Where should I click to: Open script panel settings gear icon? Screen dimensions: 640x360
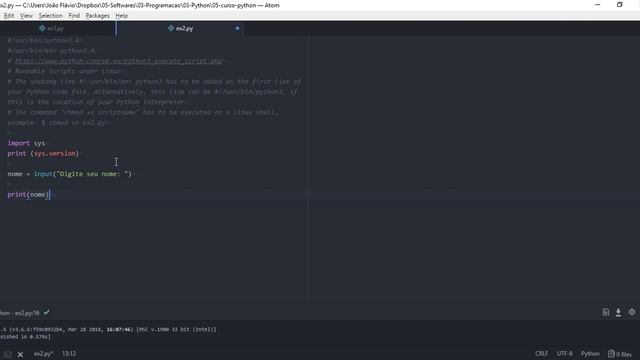tap(632, 312)
